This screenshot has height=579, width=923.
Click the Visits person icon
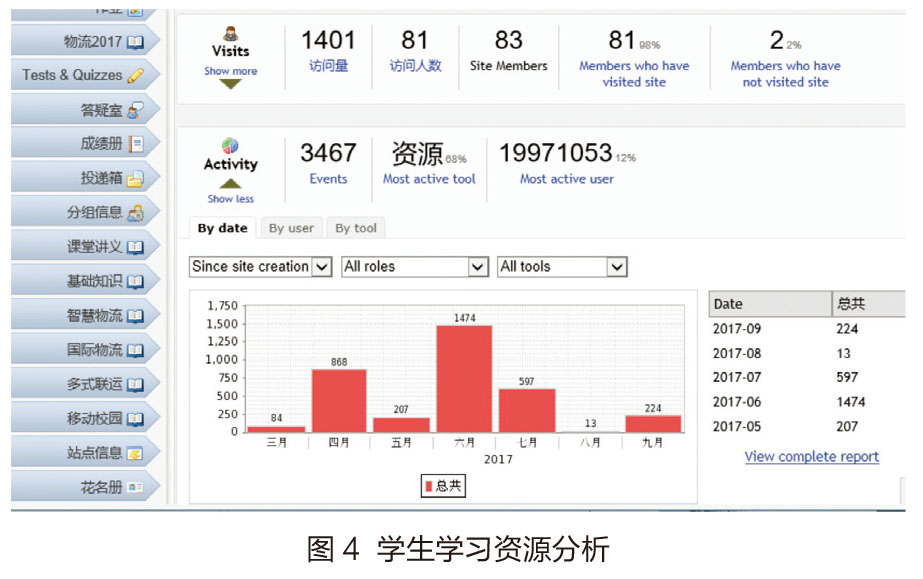coord(231,32)
